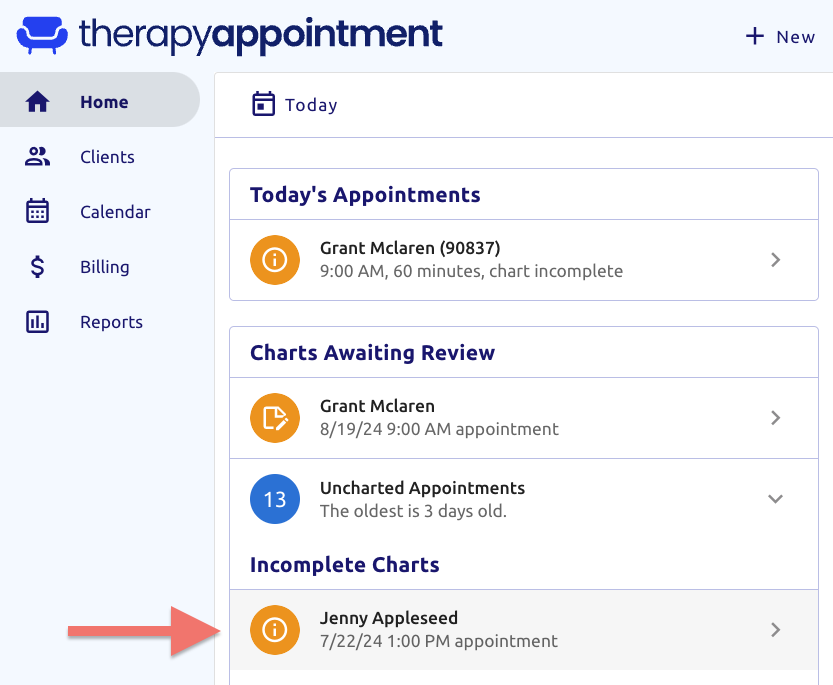The image size is (833, 685).
Task: Open Clients via the people icon
Action: tap(37, 157)
